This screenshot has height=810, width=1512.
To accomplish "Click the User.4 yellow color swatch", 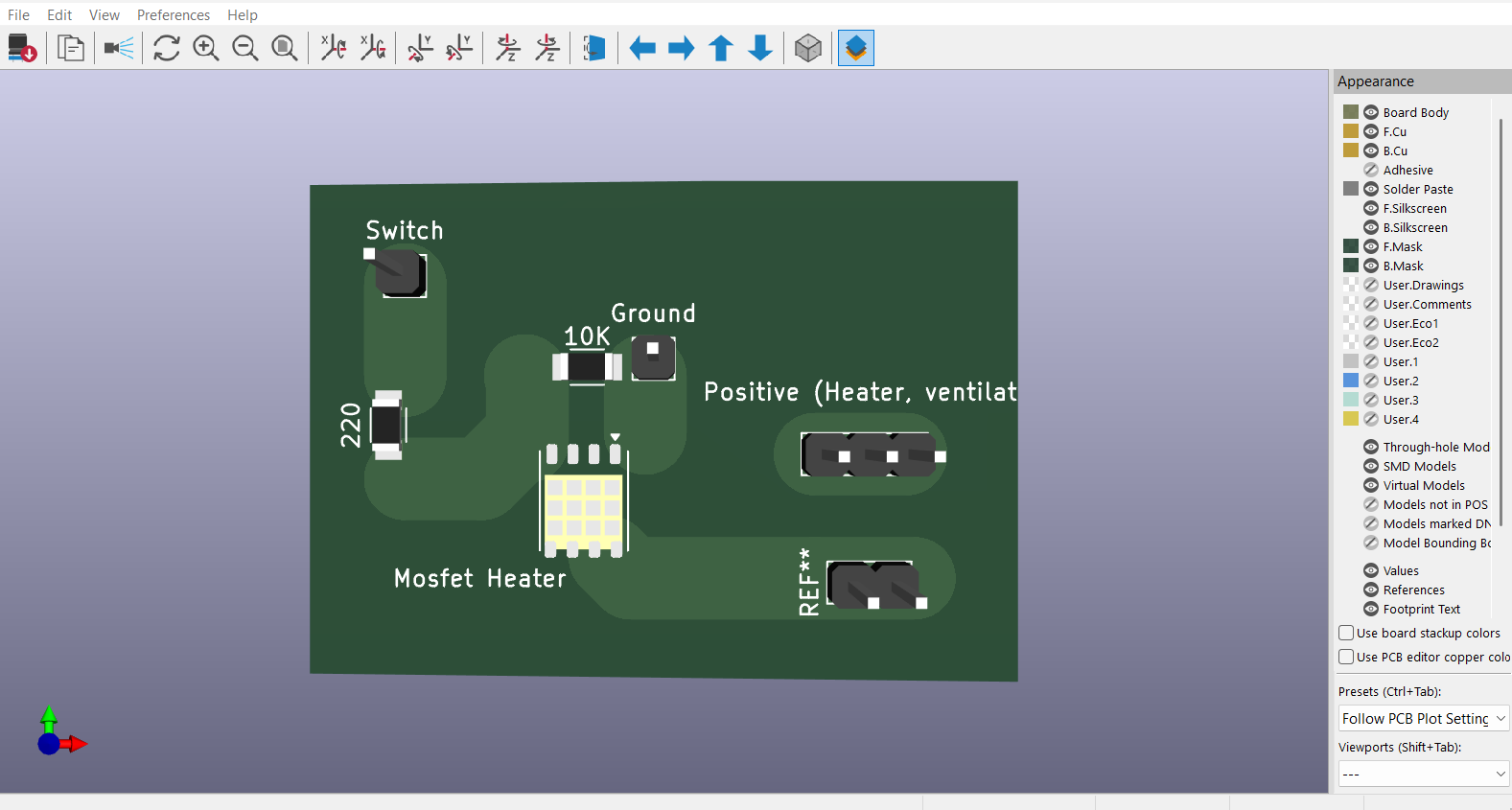I will [x=1351, y=419].
